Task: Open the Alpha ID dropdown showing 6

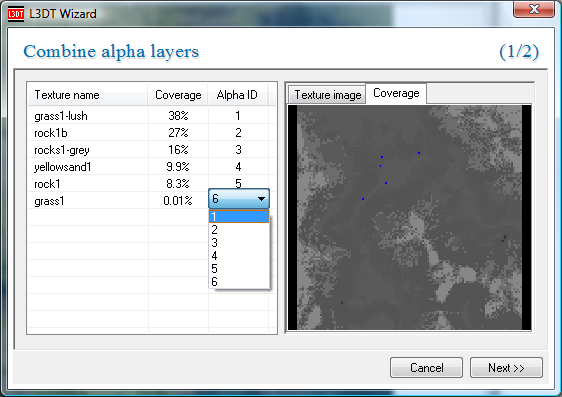Action: 239,198
